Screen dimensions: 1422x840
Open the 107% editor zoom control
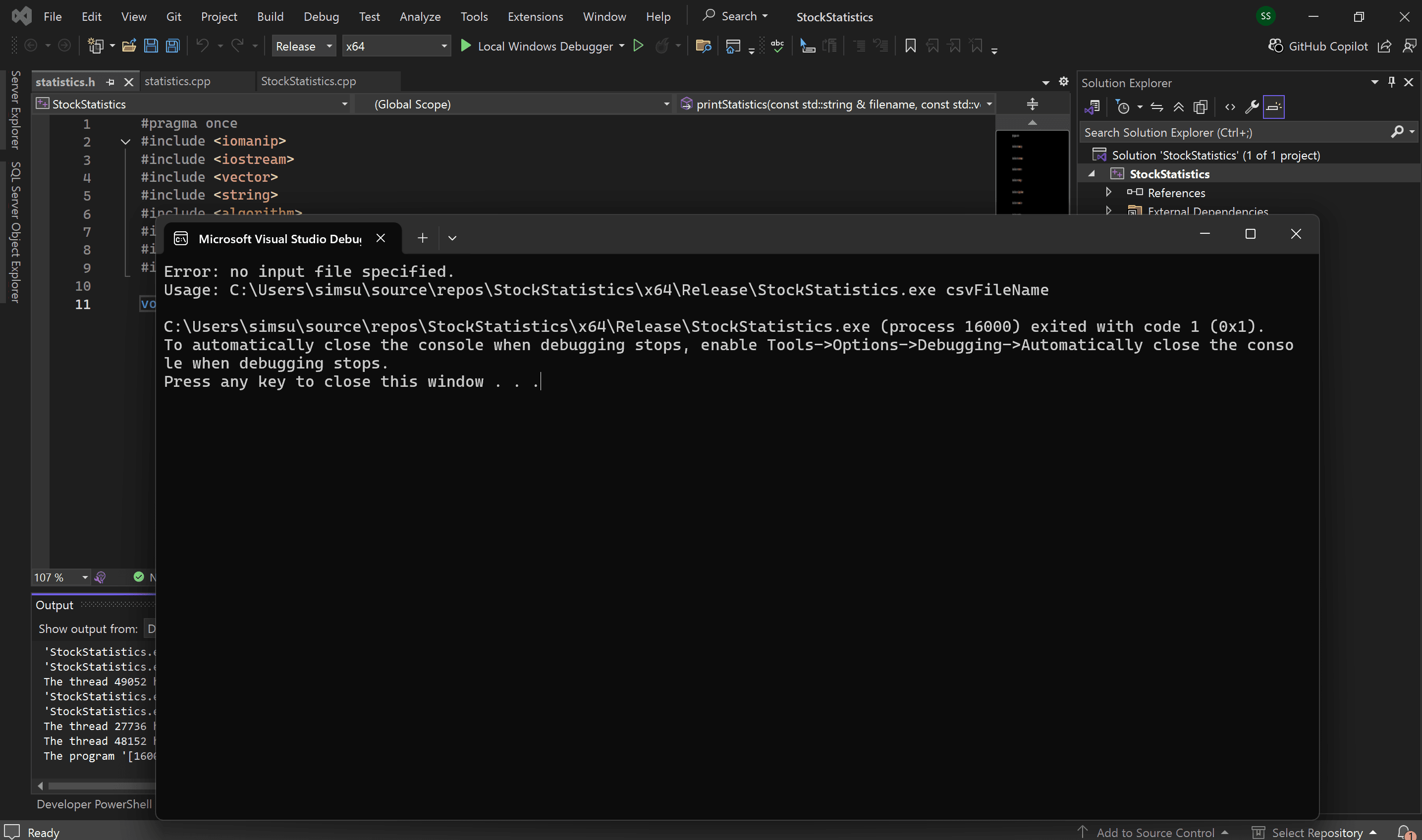pyautogui.click(x=59, y=577)
